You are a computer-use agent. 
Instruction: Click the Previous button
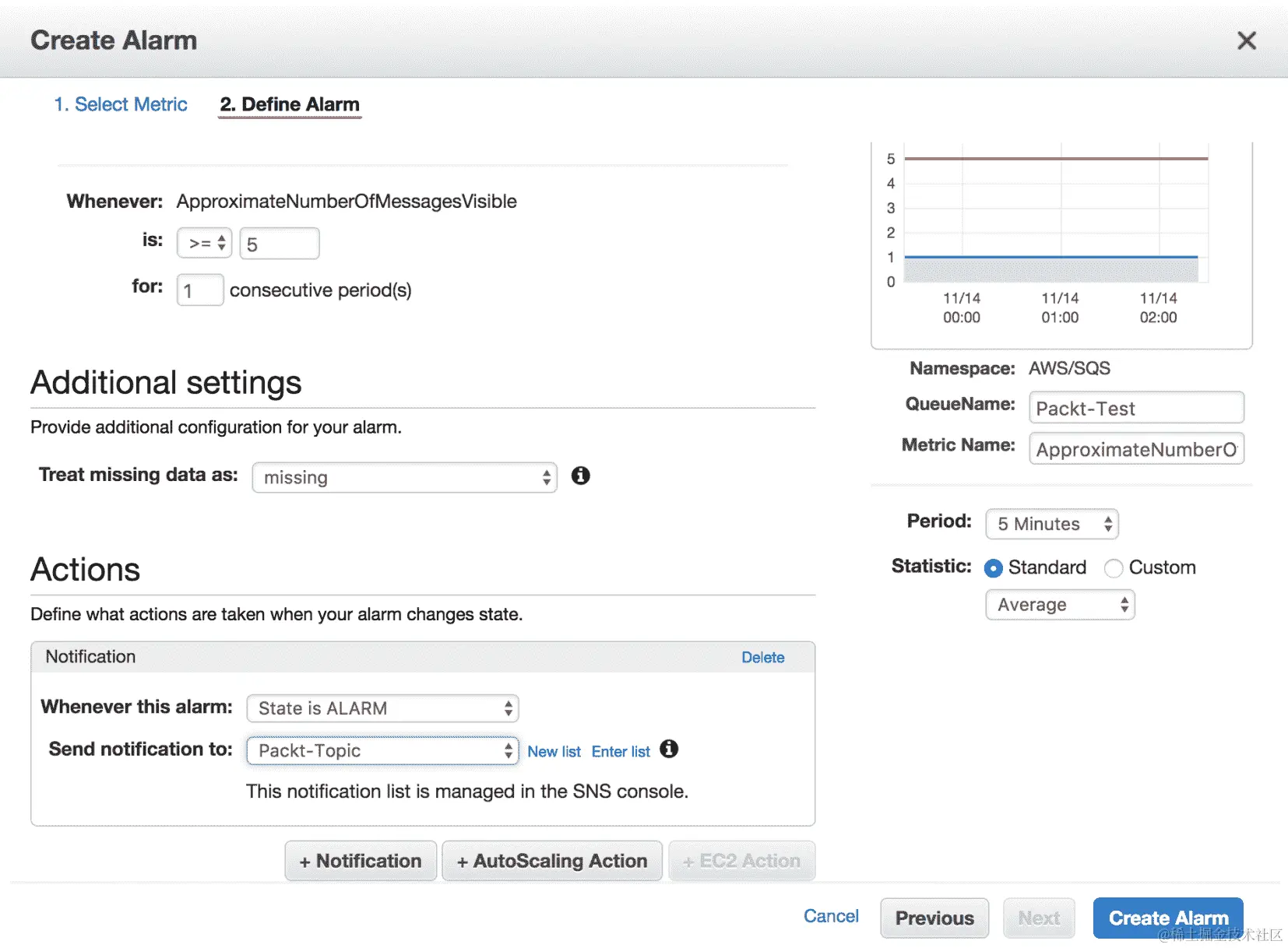[934, 918]
